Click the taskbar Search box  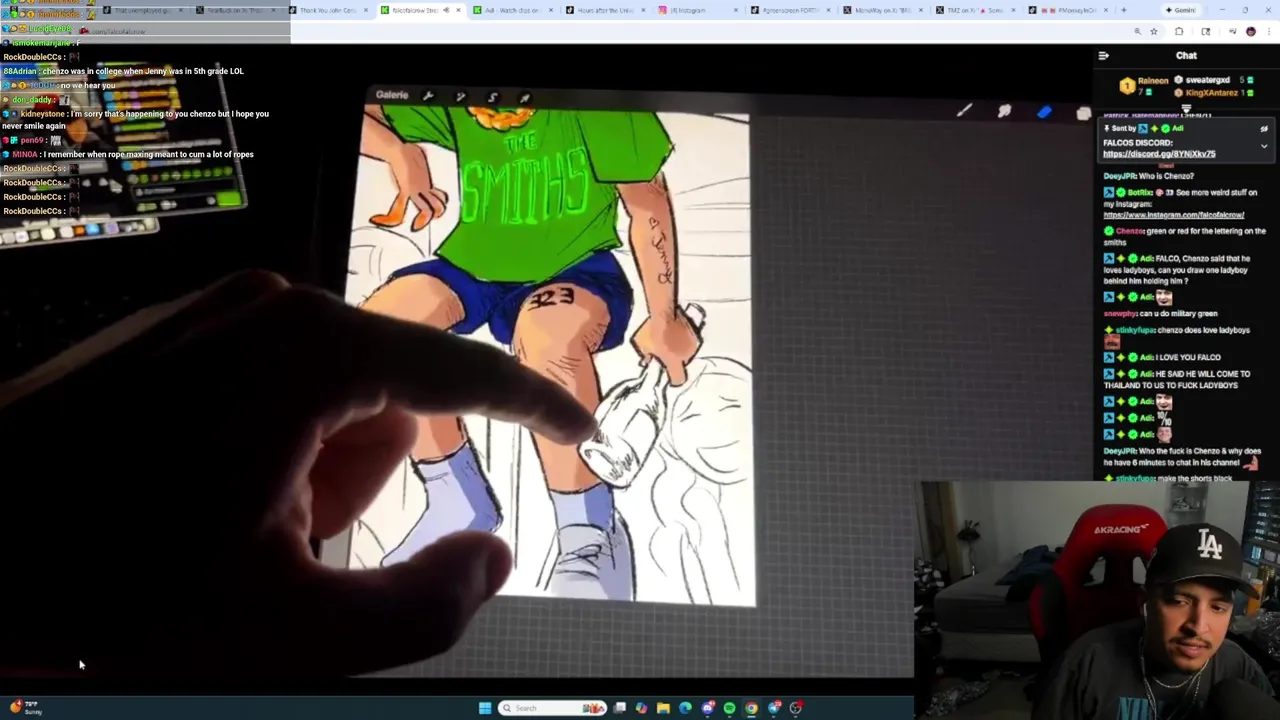click(x=552, y=708)
